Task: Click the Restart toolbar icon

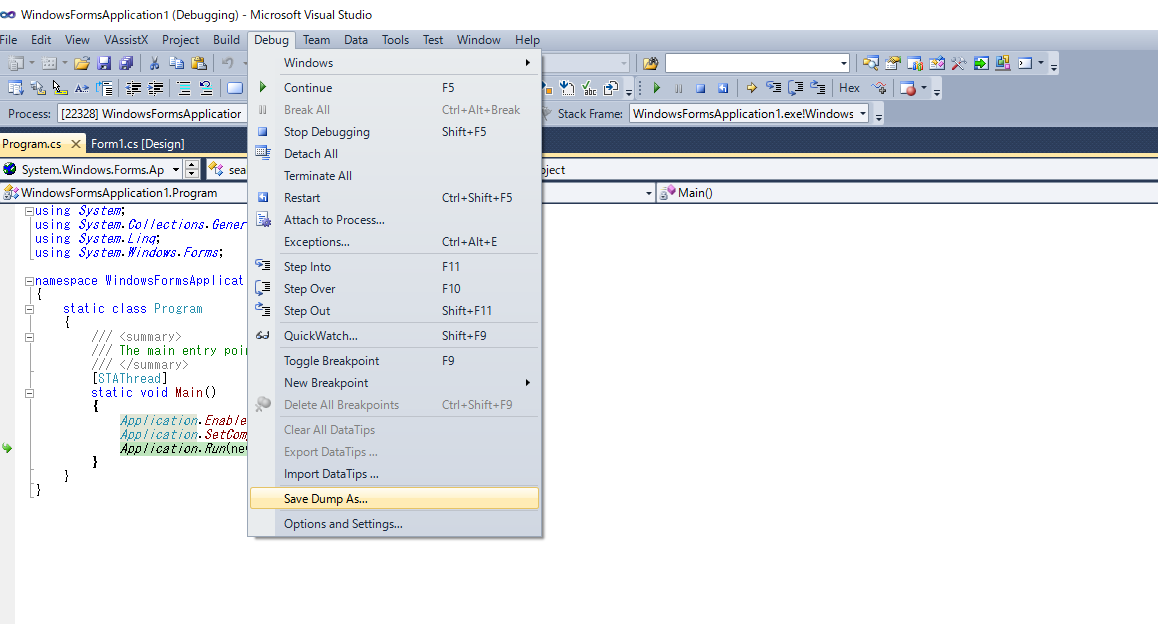Action: [723, 89]
